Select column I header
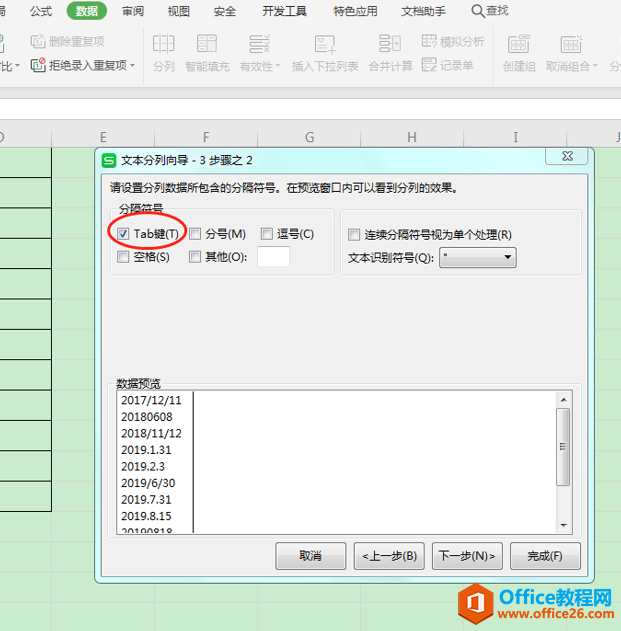 click(515, 138)
